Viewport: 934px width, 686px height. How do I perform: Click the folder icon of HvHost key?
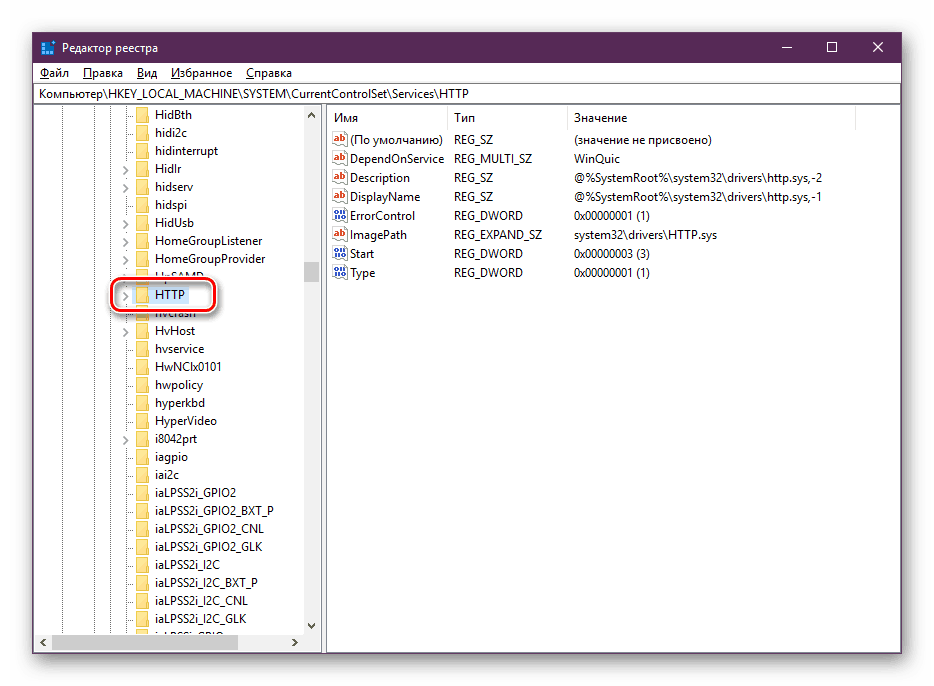click(142, 331)
